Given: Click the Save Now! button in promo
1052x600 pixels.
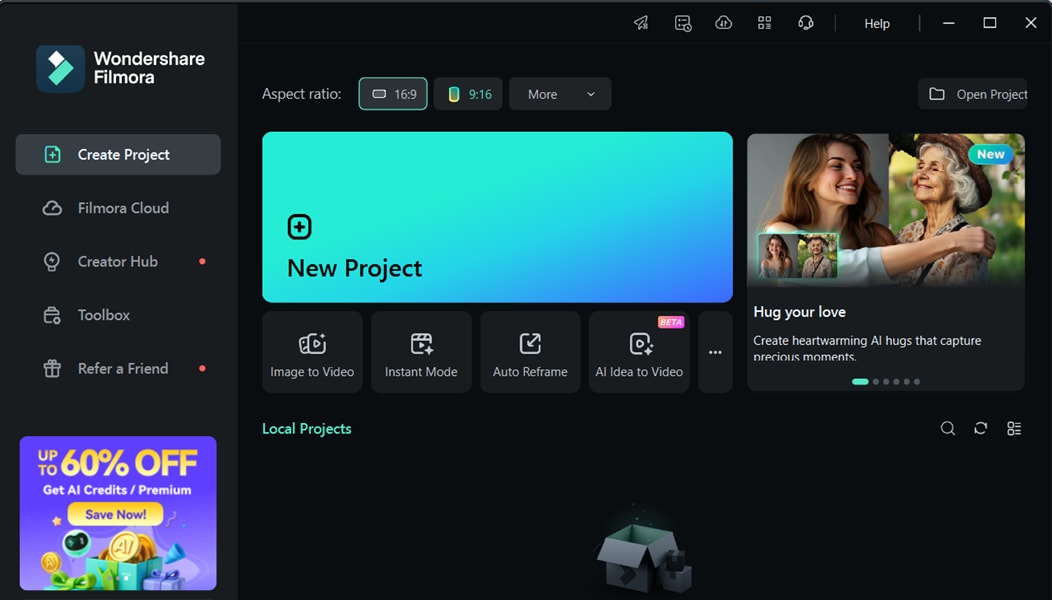Looking at the screenshot, I should pos(115,515).
